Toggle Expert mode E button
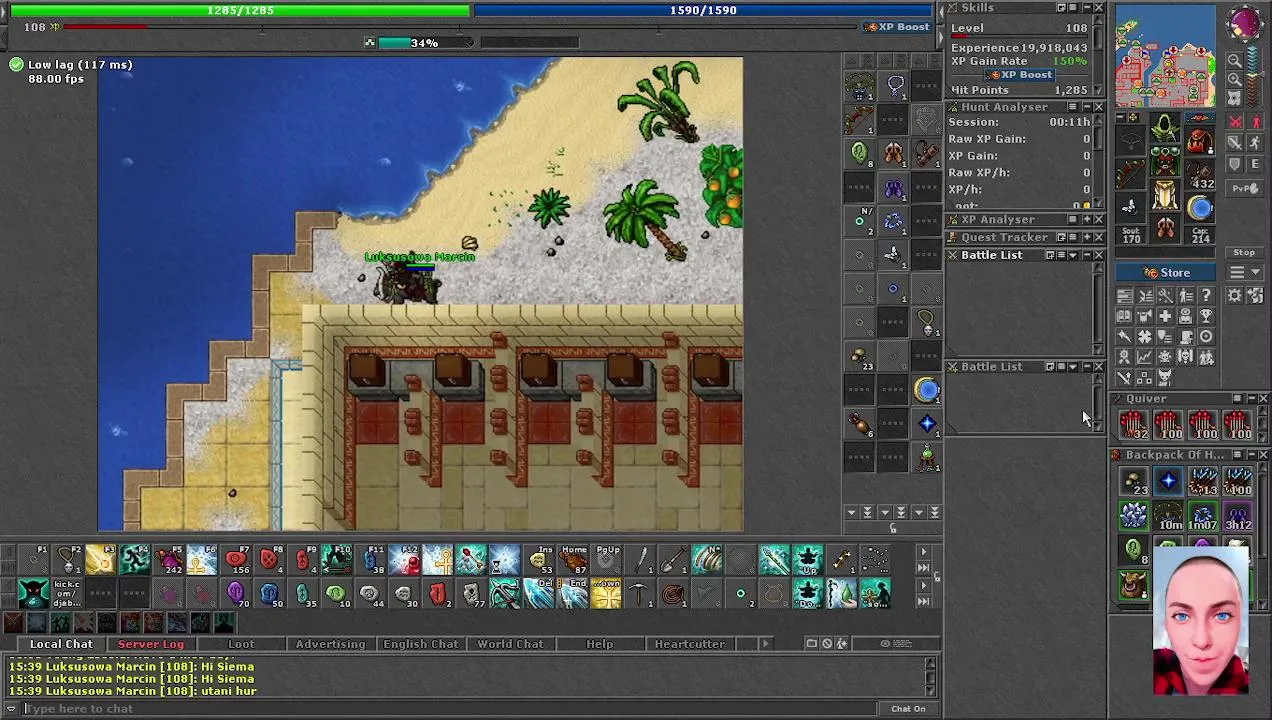This screenshot has width=1272, height=720. coord(1256,164)
